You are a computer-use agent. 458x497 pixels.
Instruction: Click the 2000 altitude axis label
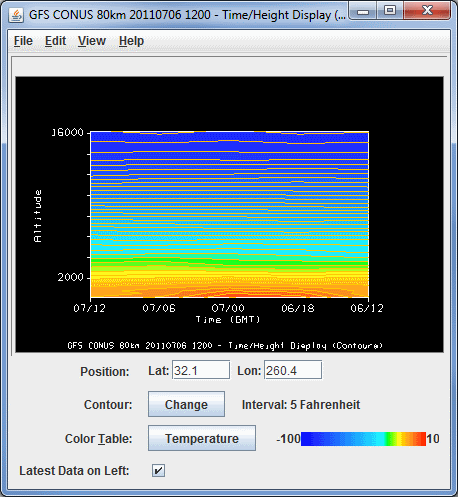(x=70, y=277)
